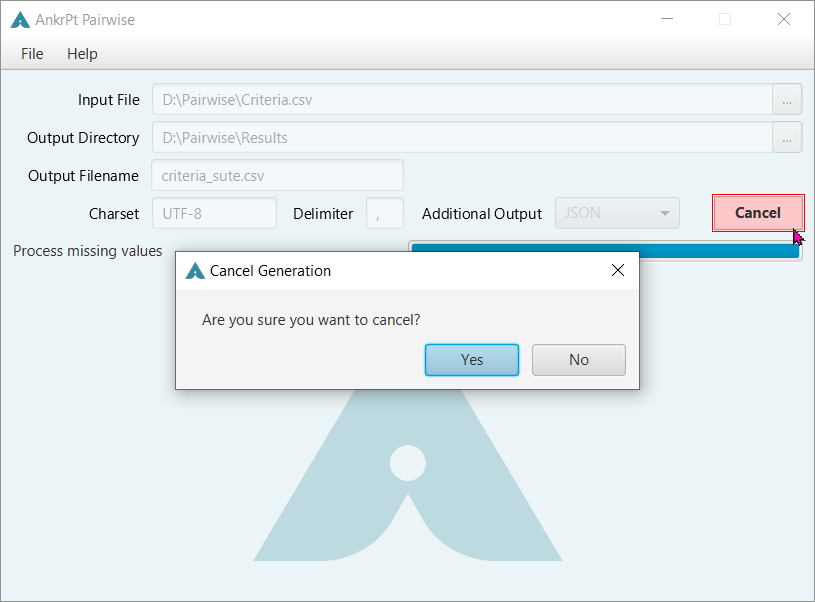Click the red Cancel button
The height and width of the screenshot is (602, 815).
[x=758, y=213]
